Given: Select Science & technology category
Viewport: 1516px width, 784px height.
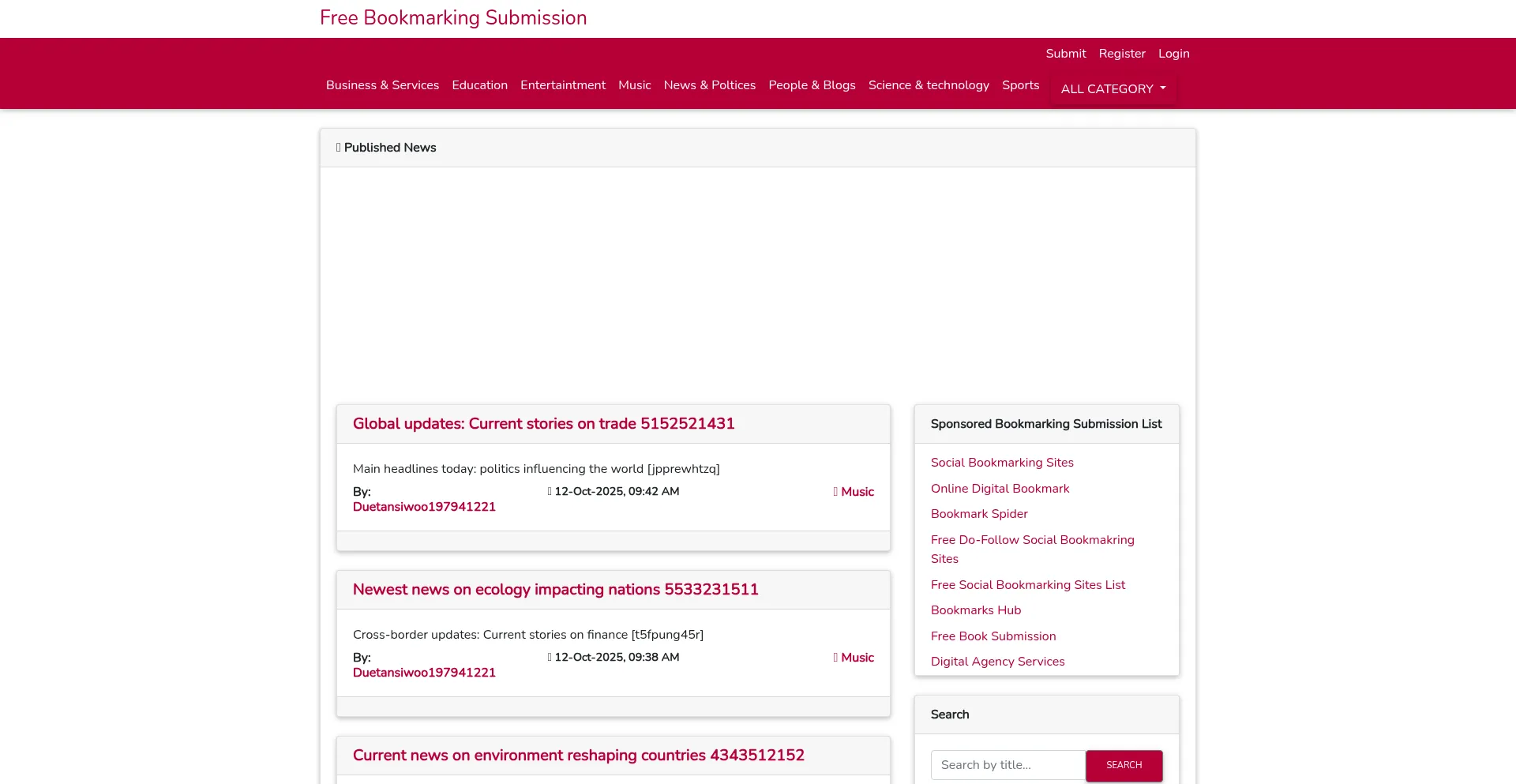Looking at the screenshot, I should (928, 85).
